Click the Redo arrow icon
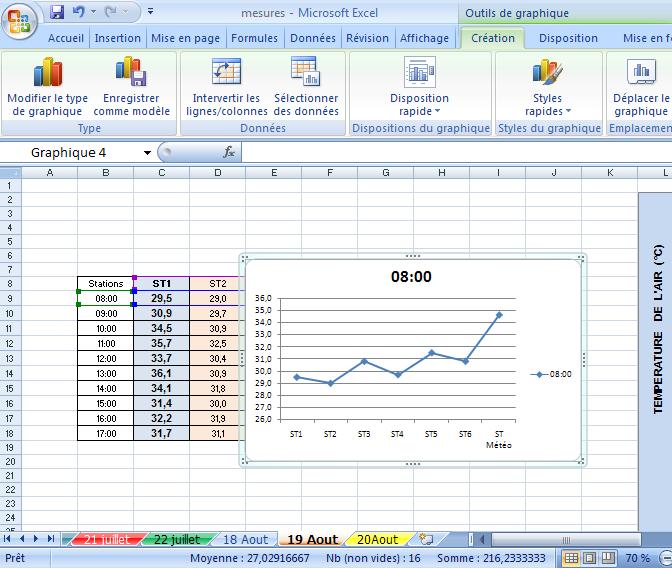Image resolution: width=672 pixels, height=568 pixels. [111, 12]
